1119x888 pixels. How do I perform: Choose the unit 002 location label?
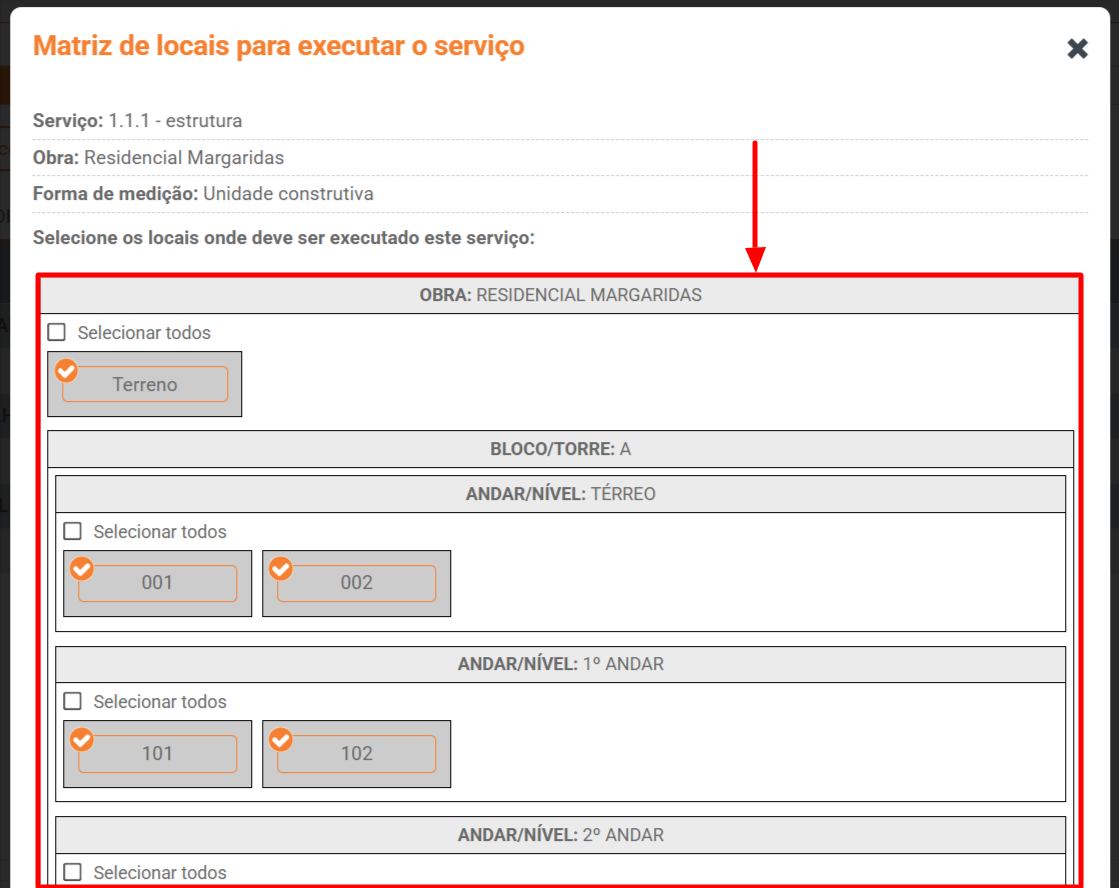click(357, 584)
